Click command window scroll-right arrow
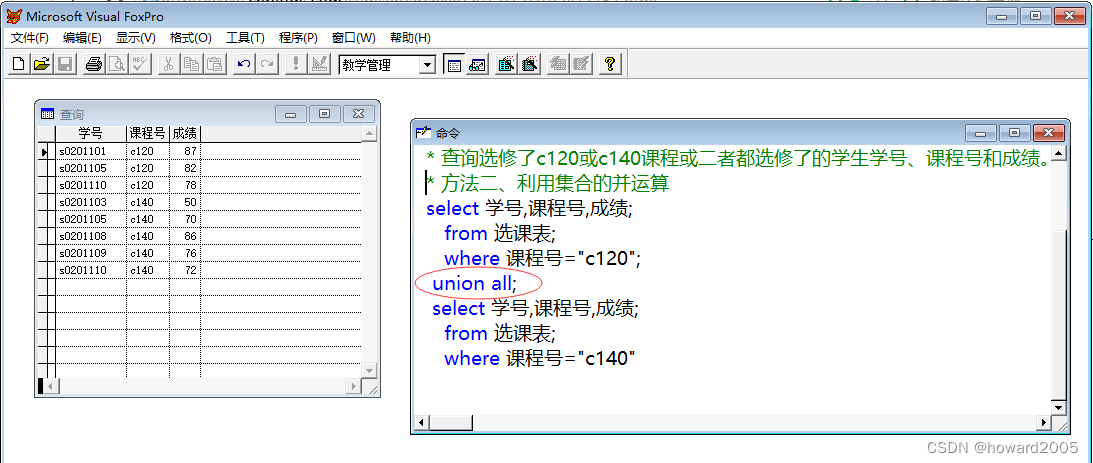1093x463 pixels. (x=1044, y=423)
